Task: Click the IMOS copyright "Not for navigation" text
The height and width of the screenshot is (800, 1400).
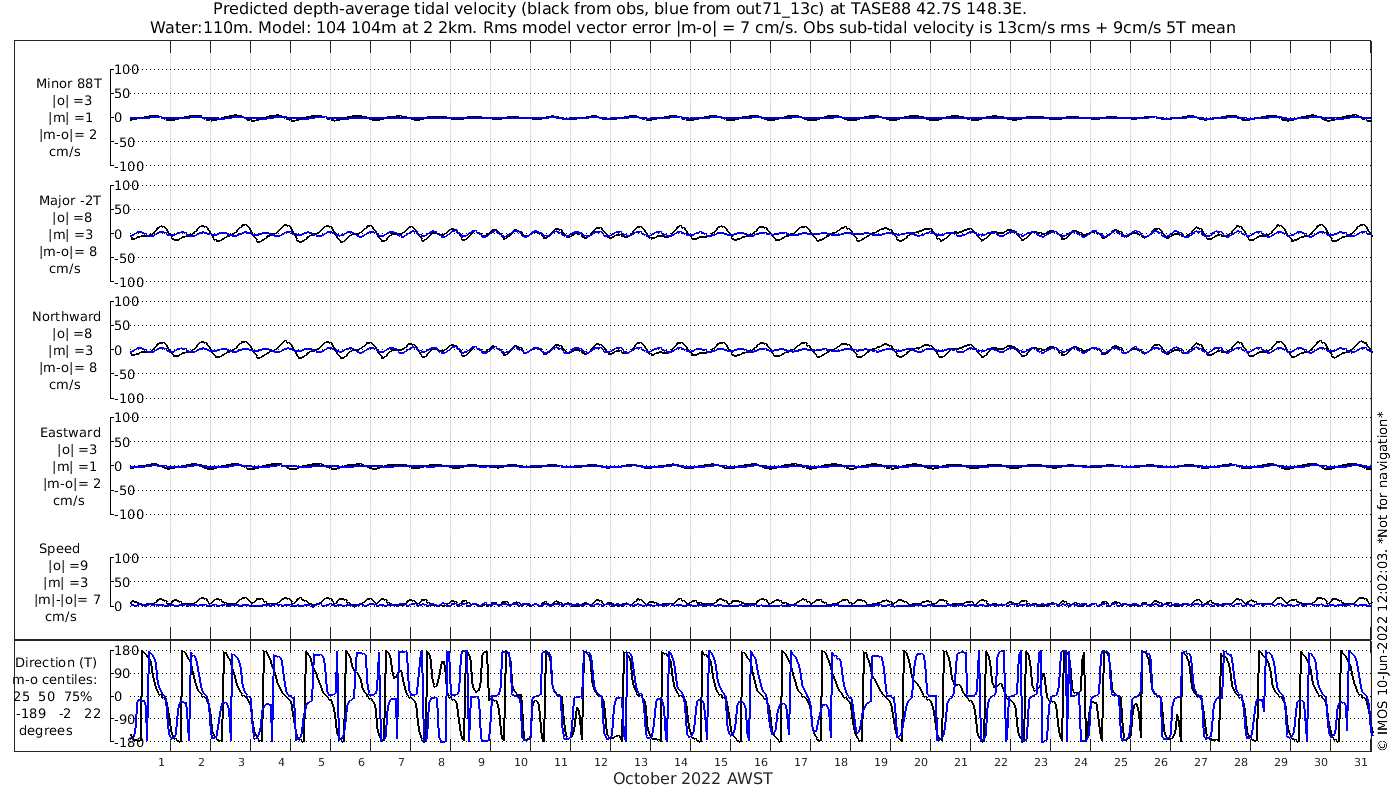Action: coord(1382,580)
